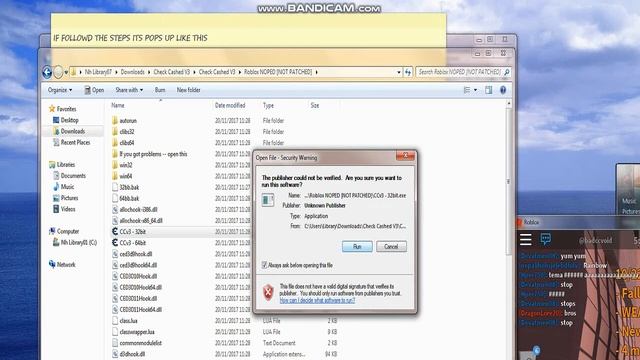Cancel the Open File security warning
This screenshot has width=640, height=360.
click(x=391, y=247)
